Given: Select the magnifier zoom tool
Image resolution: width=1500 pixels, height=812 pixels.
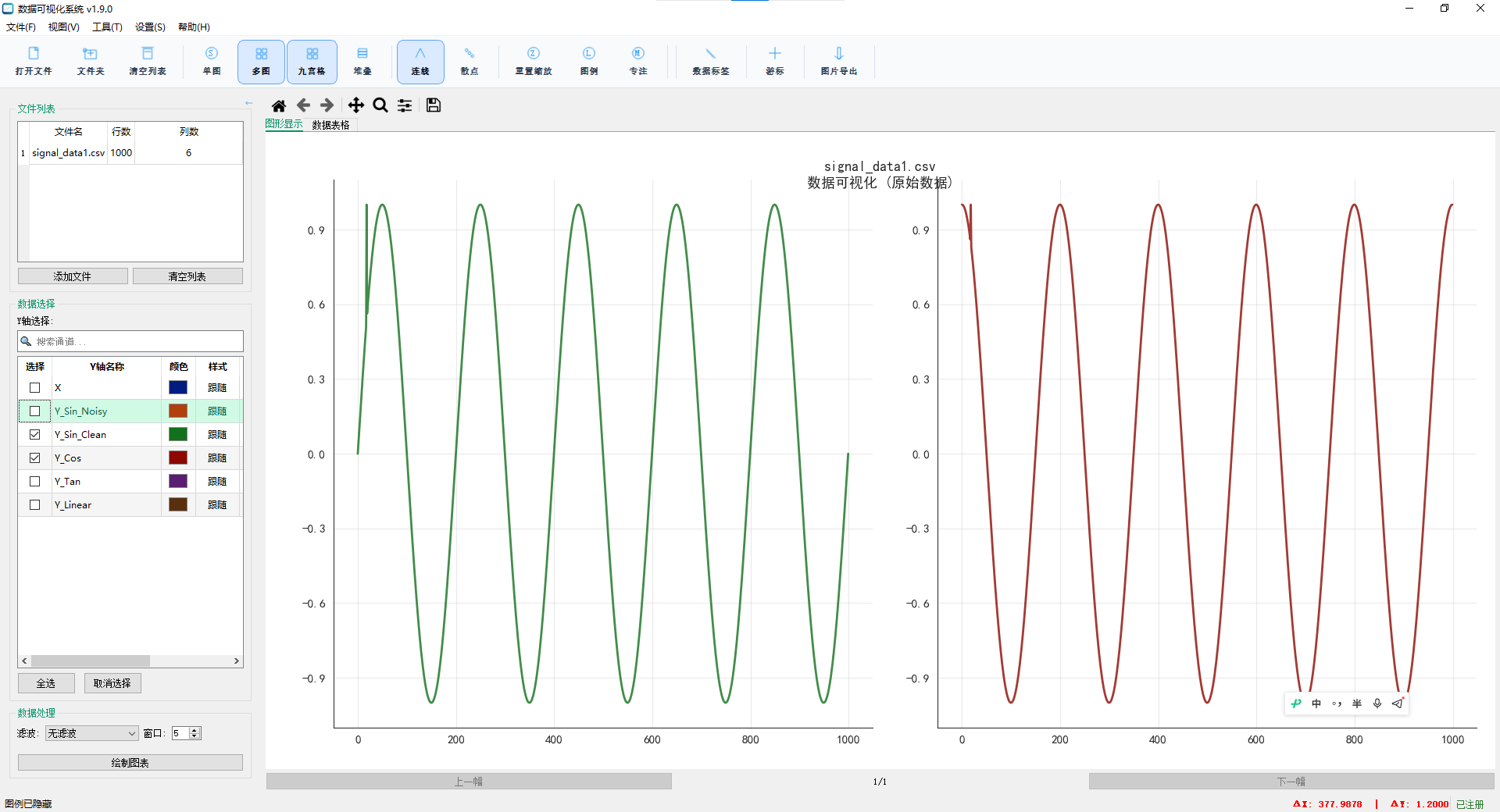Looking at the screenshot, I should point(380,105).
